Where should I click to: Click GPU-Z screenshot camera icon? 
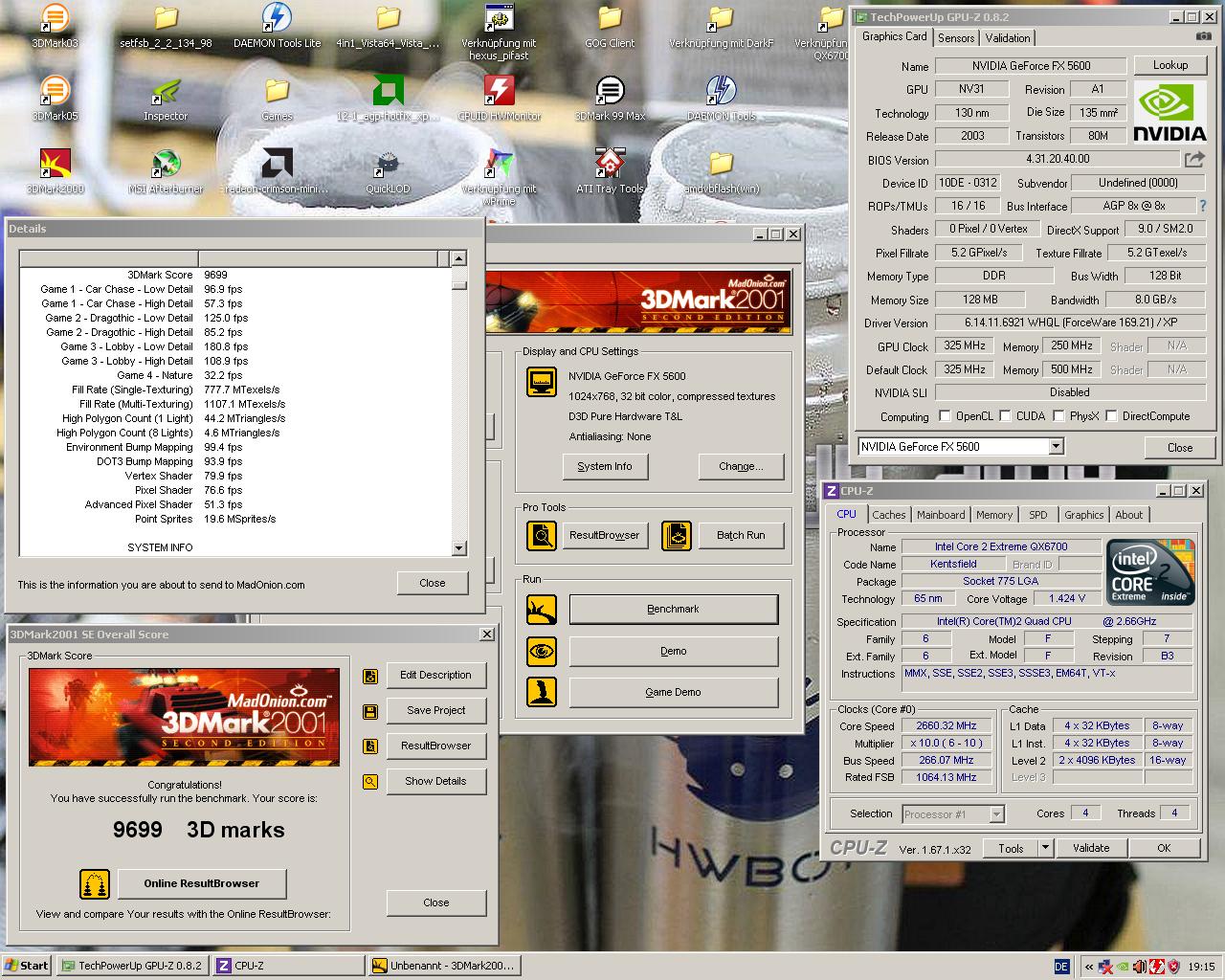pyautogui.click(x=1203, y=36)
